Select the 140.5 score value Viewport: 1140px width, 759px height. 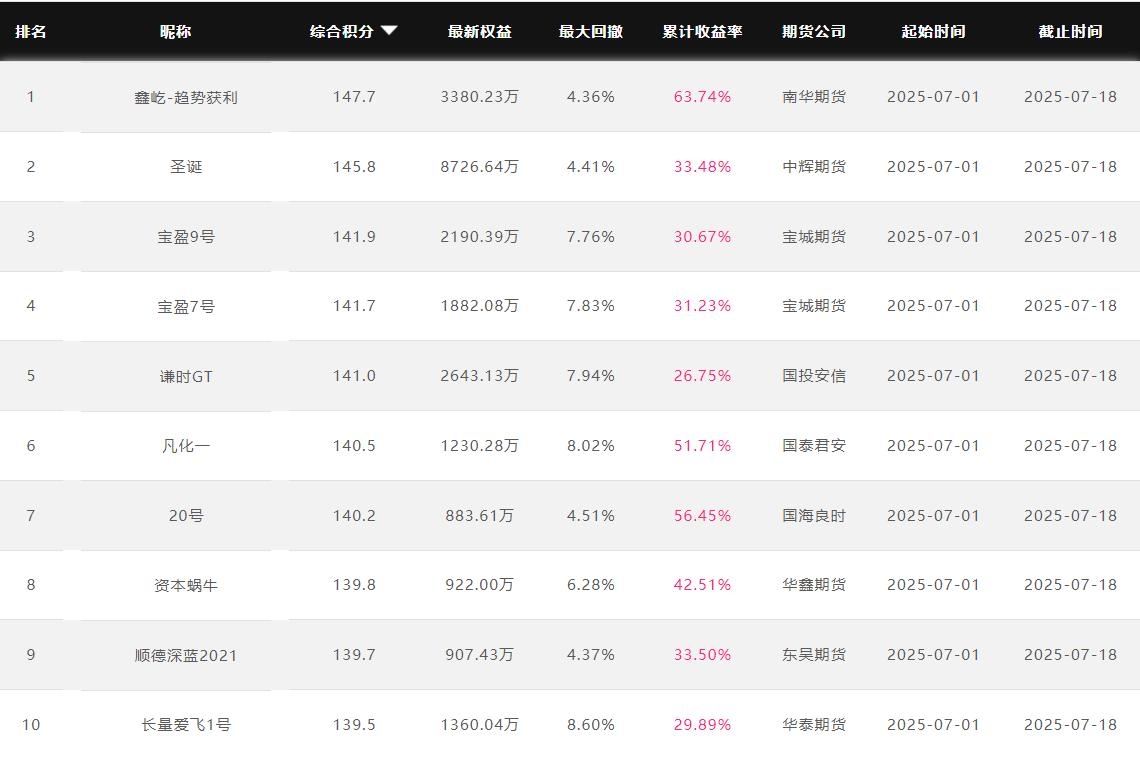354,445
